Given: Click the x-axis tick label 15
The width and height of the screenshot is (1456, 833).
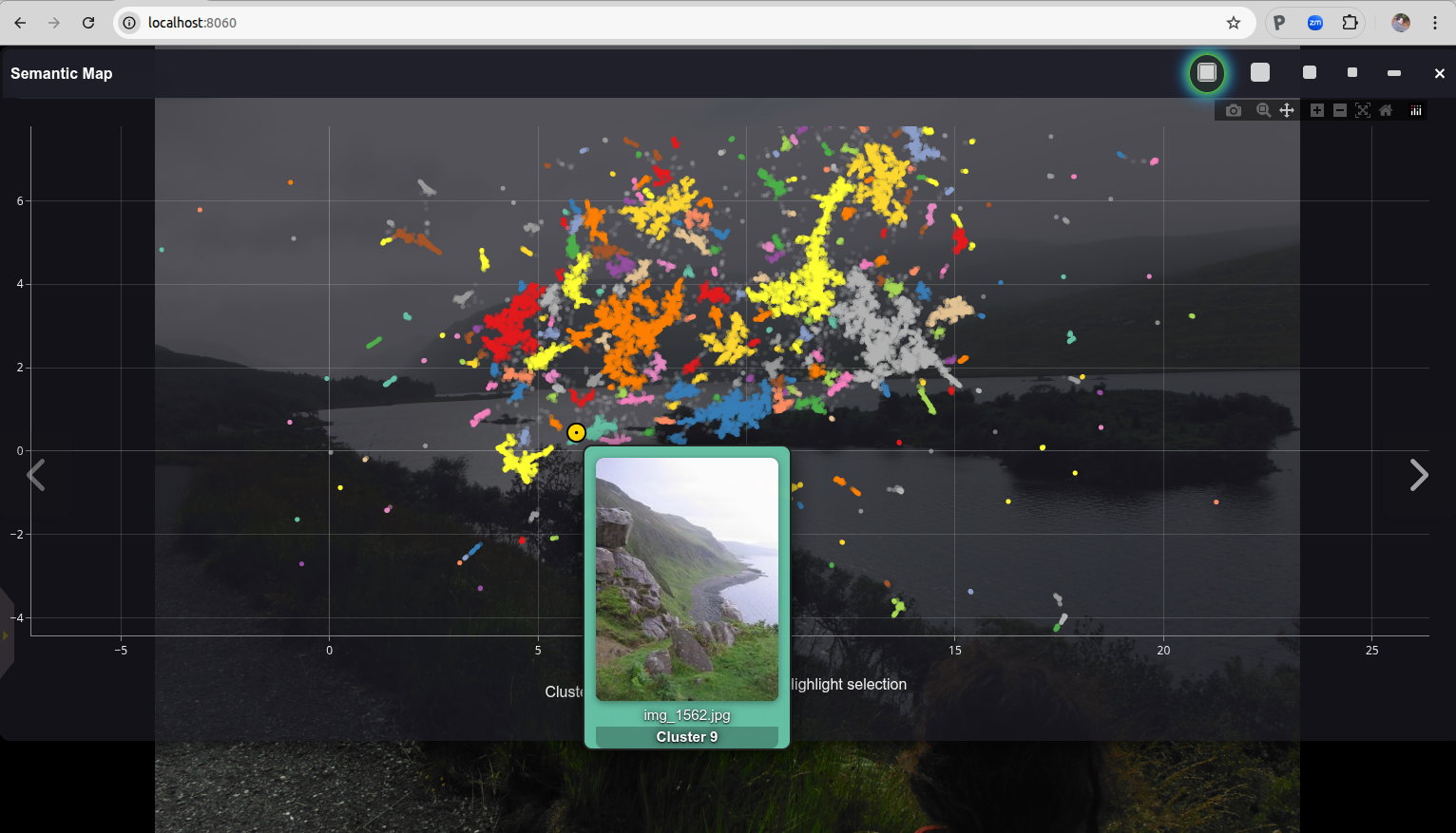Looking at the screenshot, I should coord(955,651).
